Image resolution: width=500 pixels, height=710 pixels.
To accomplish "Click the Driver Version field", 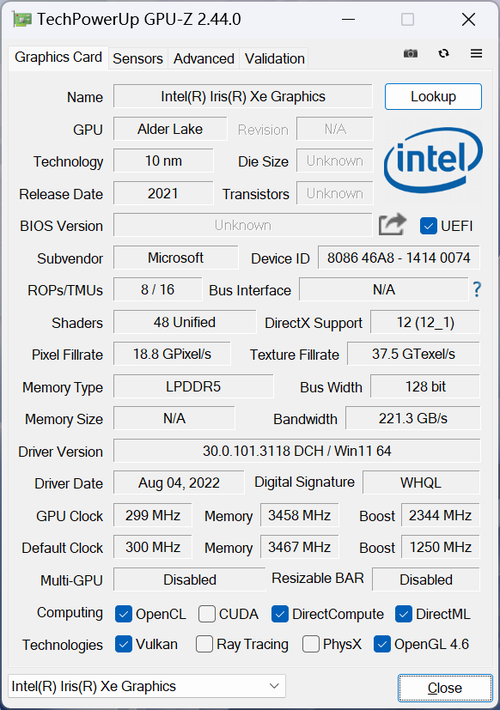I will coord(297,451).
